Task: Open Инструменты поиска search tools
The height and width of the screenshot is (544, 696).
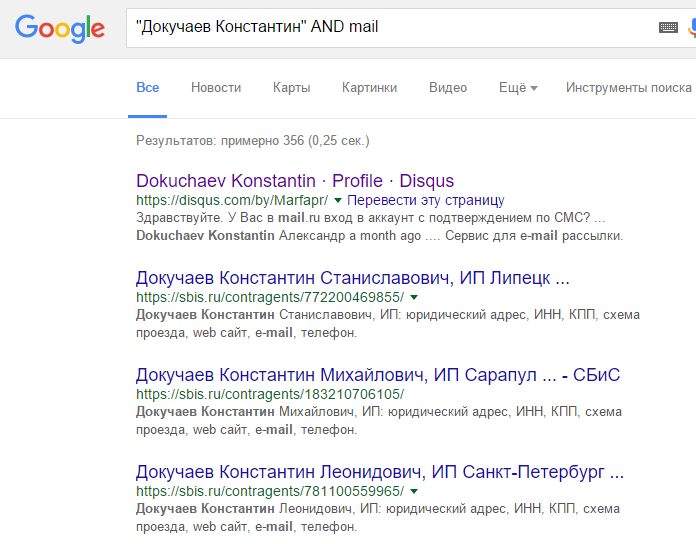Action: pyautogui.click(x=629, y=88)
